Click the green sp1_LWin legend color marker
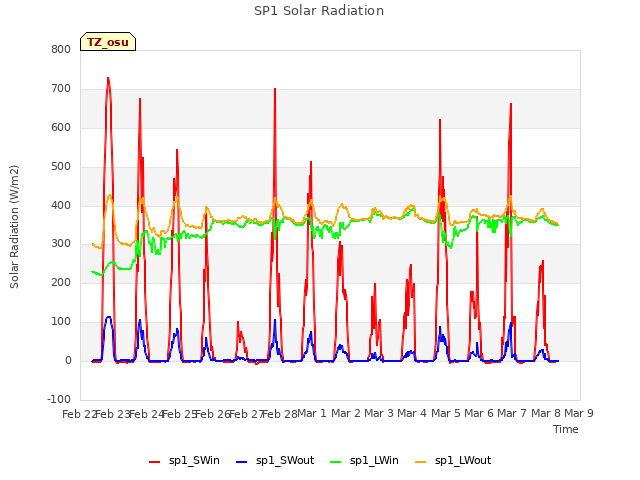This screenshot has height=480, width=640. [336, 462]
